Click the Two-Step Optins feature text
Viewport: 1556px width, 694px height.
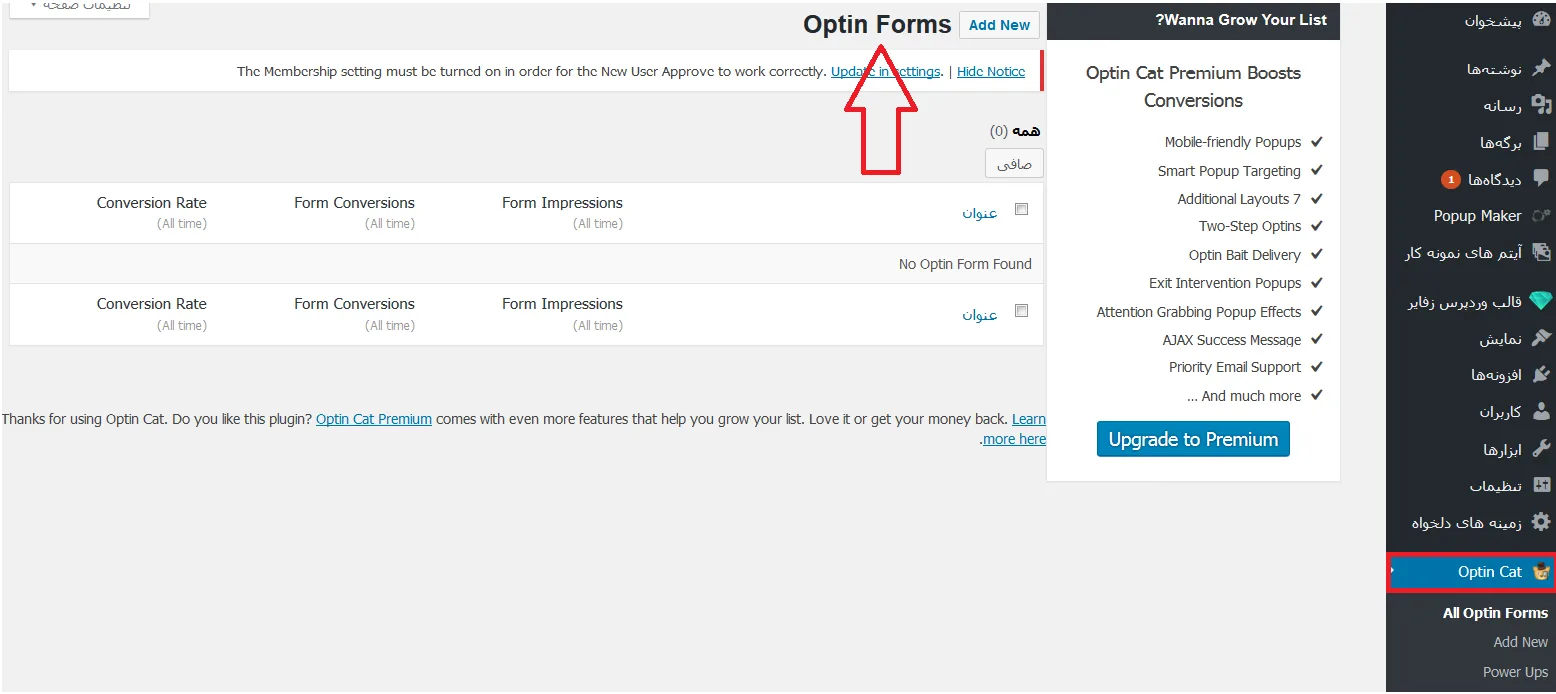click(x=1250, y=226)
